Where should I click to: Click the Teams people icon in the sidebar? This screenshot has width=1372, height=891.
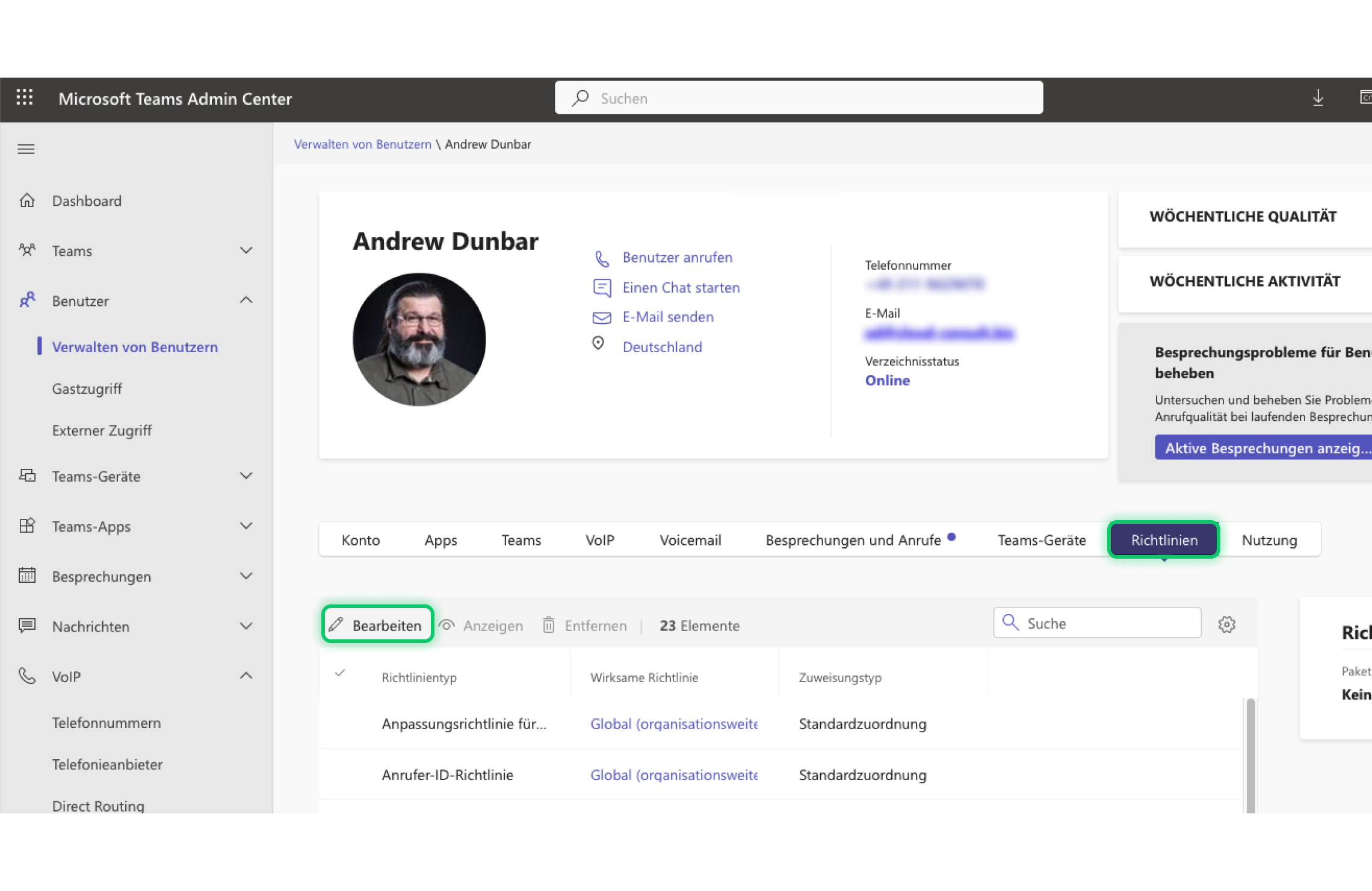coord(27,250)
